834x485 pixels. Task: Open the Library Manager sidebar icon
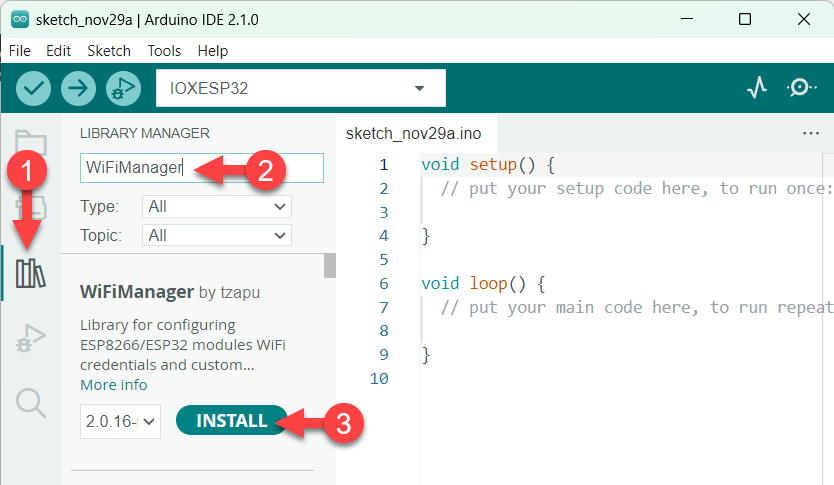(31, 274)
